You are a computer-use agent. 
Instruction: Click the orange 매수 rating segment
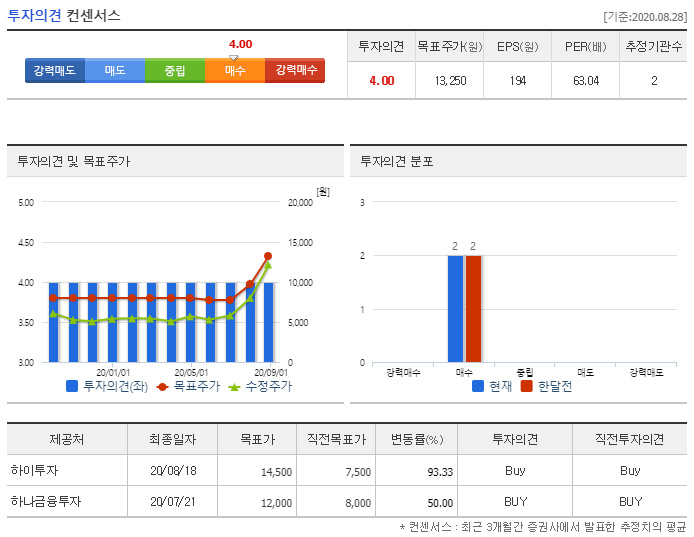coord(235,70)
